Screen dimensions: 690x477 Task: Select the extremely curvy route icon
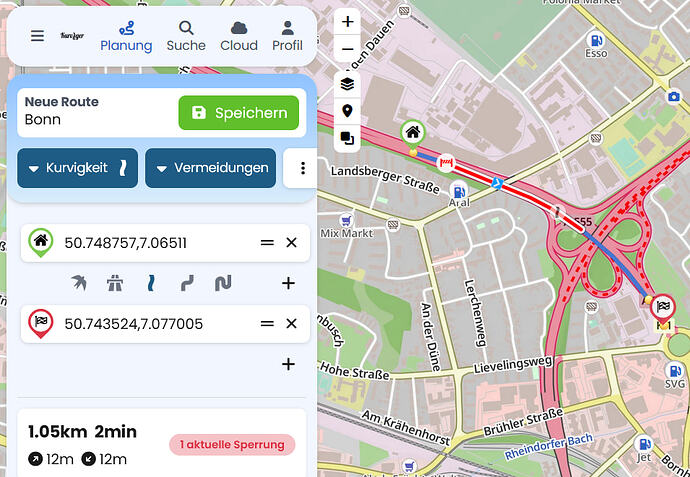tap(223, 283)
